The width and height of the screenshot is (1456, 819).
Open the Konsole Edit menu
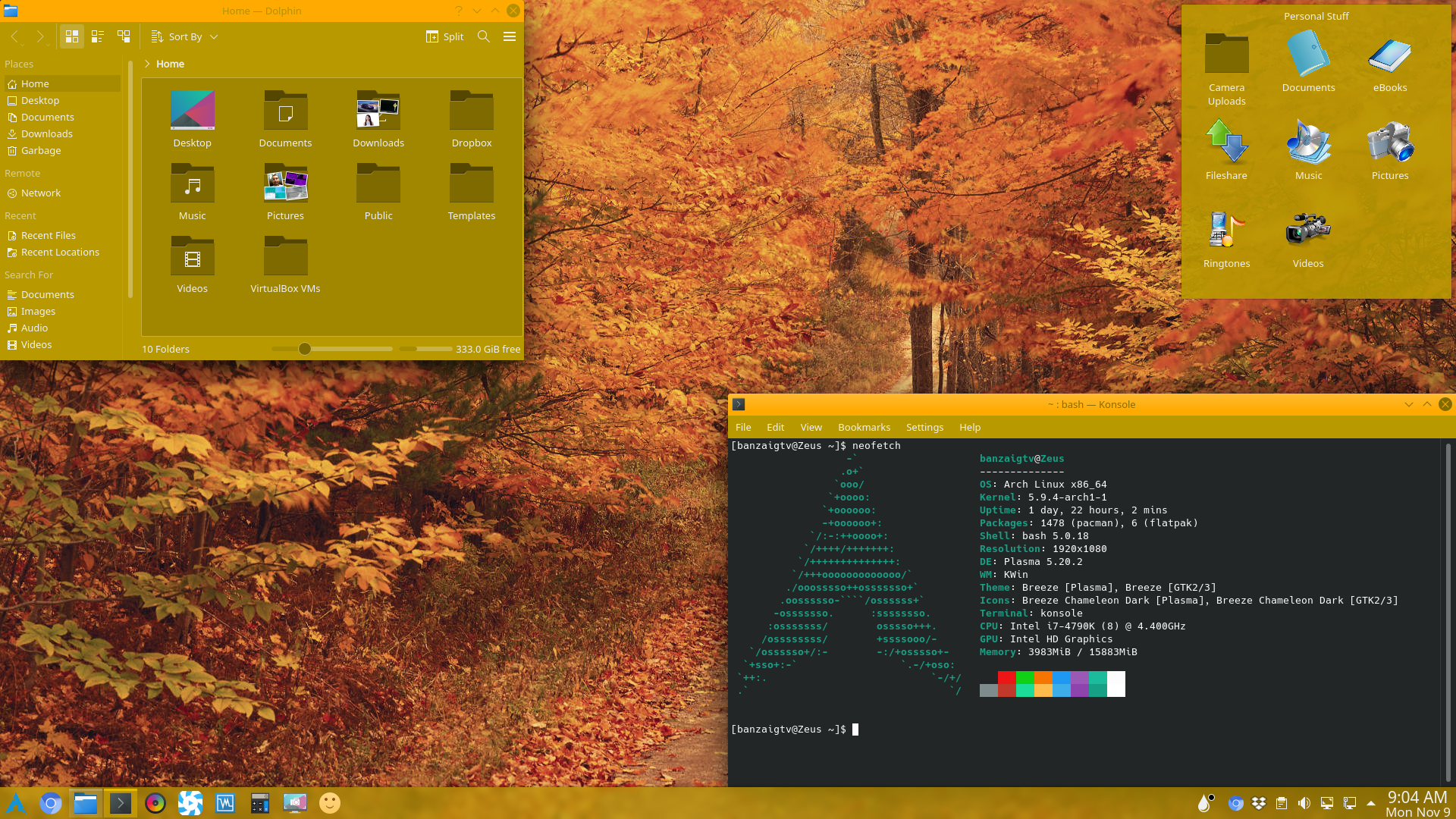click(775, 427)
